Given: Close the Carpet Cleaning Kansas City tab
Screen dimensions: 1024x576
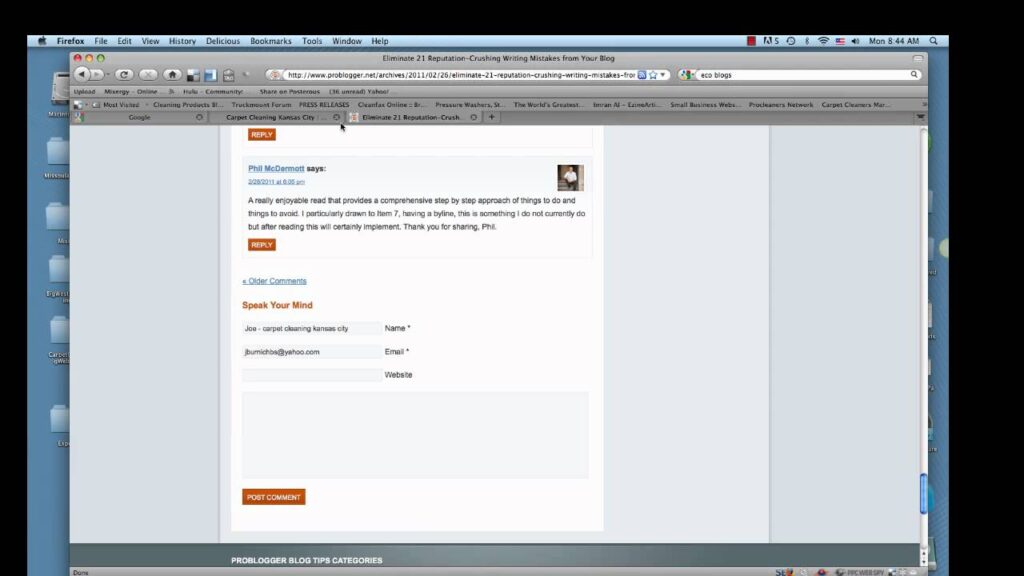Looking at the screenshot, I should tap(336, 118).
